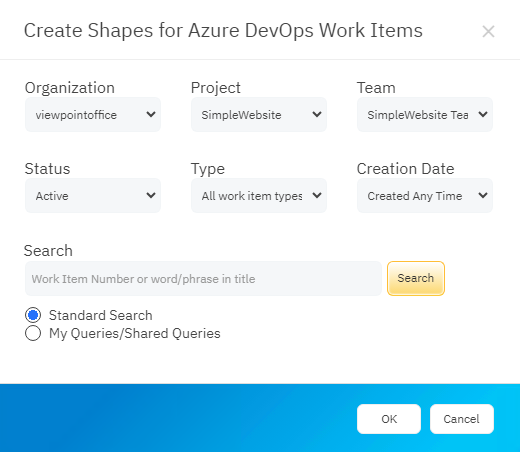Open the Status dropdown showing Active
The height and width of the screenshot is (452, 520).
[x=93, y=196]
